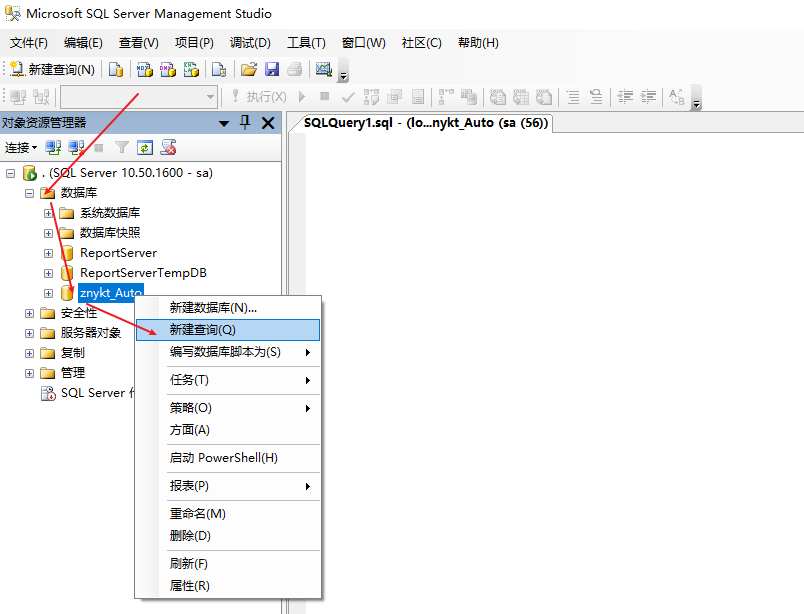
Task: Open the 帮助(H) menu
Action: [x=478, y=43]
